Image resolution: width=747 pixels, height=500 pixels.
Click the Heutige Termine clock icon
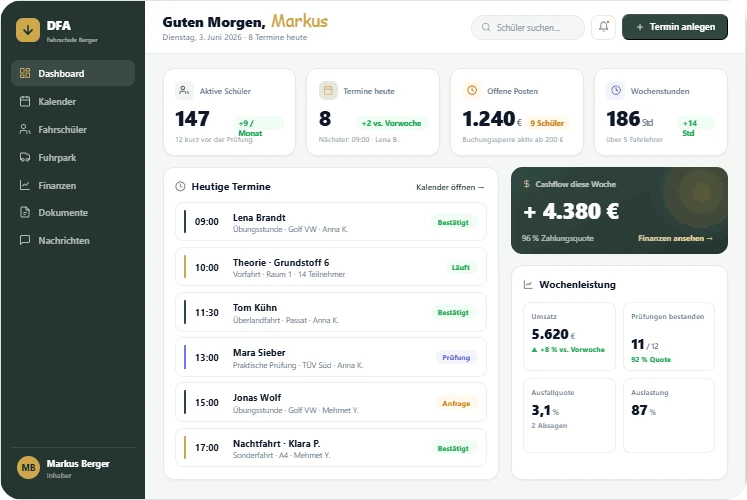point(180,187)
